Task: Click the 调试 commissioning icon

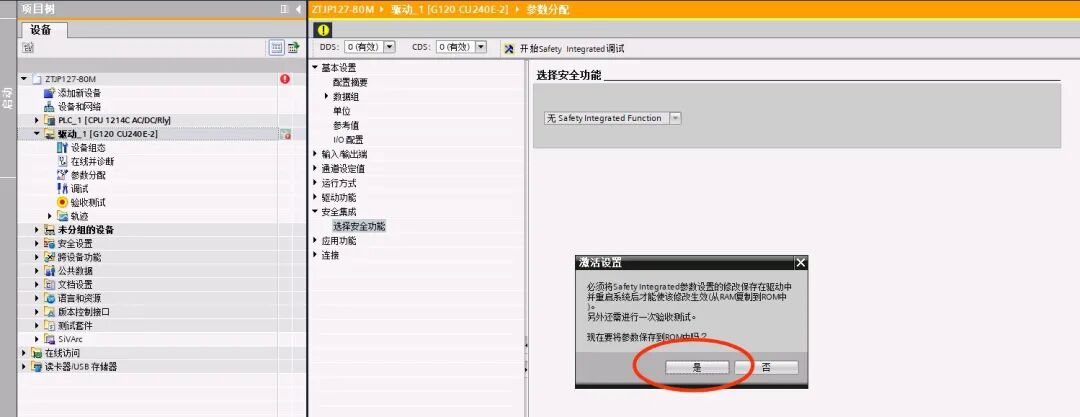Action: (62, 188)
